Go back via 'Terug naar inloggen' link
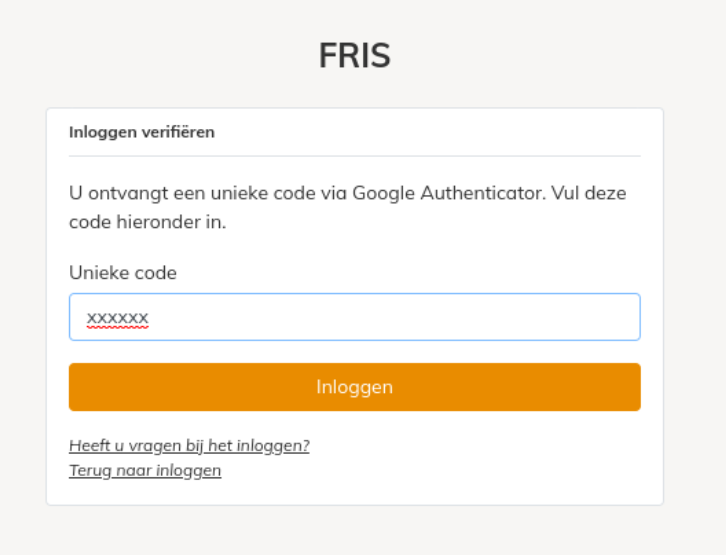This screenshot has height=555, width=726. 145,470
